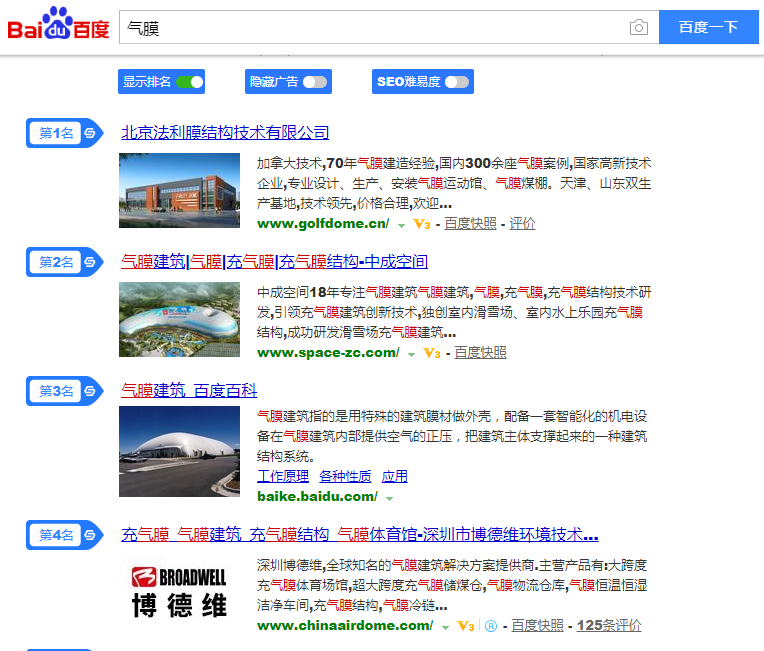Expand dropdown arrow after baike.baidu.com
The height and width of the screenshot is (651, 764).
[x=389, y=498]
